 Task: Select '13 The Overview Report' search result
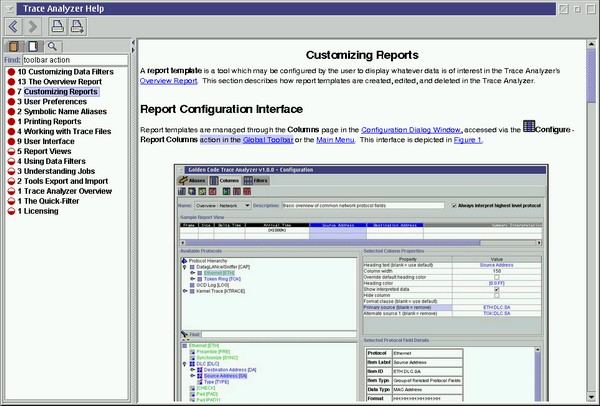click(x=59, y=82)
